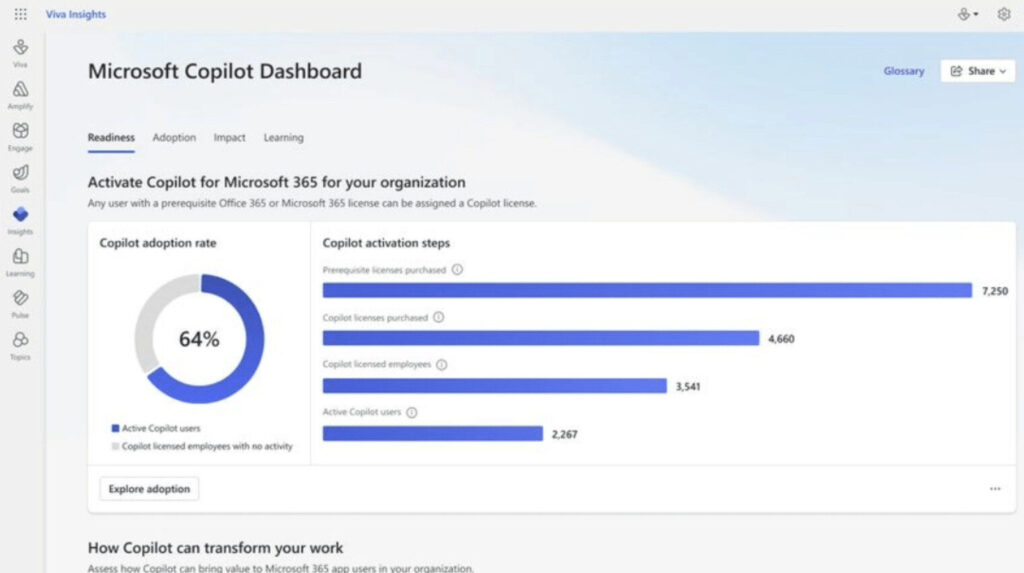Click the 2,267 value
This screenshot has width=1024, height=573.
coord(564,434)
